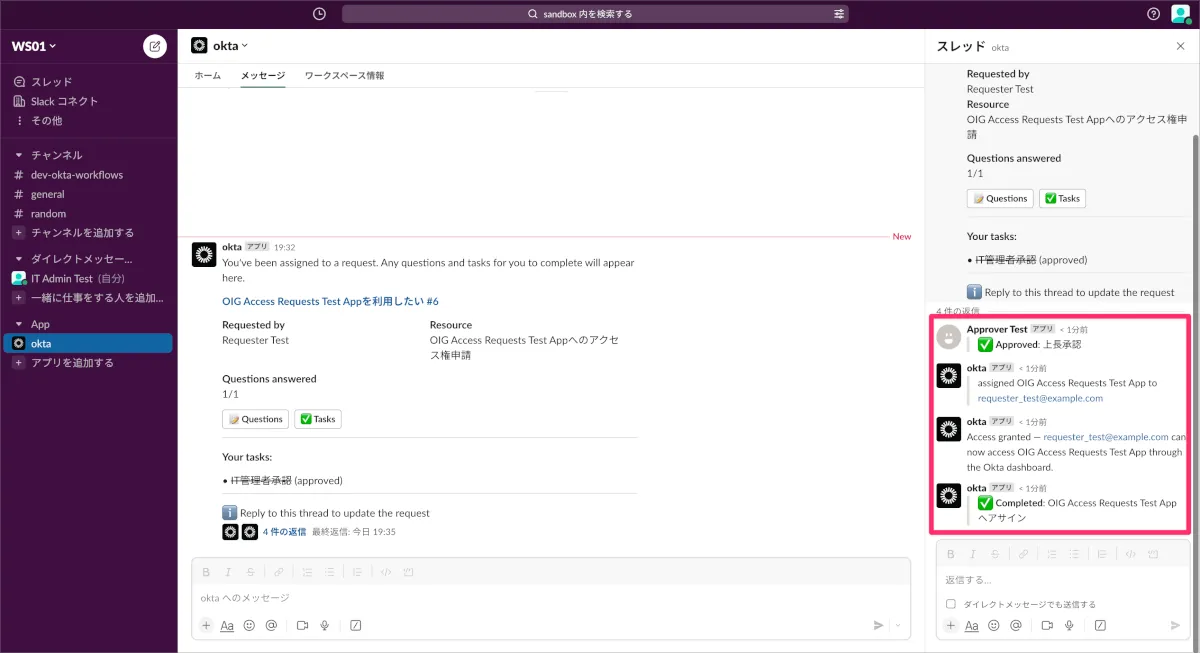Open emoji picker in okta message composer
1200x653 pixels.
tap(249, 625)
